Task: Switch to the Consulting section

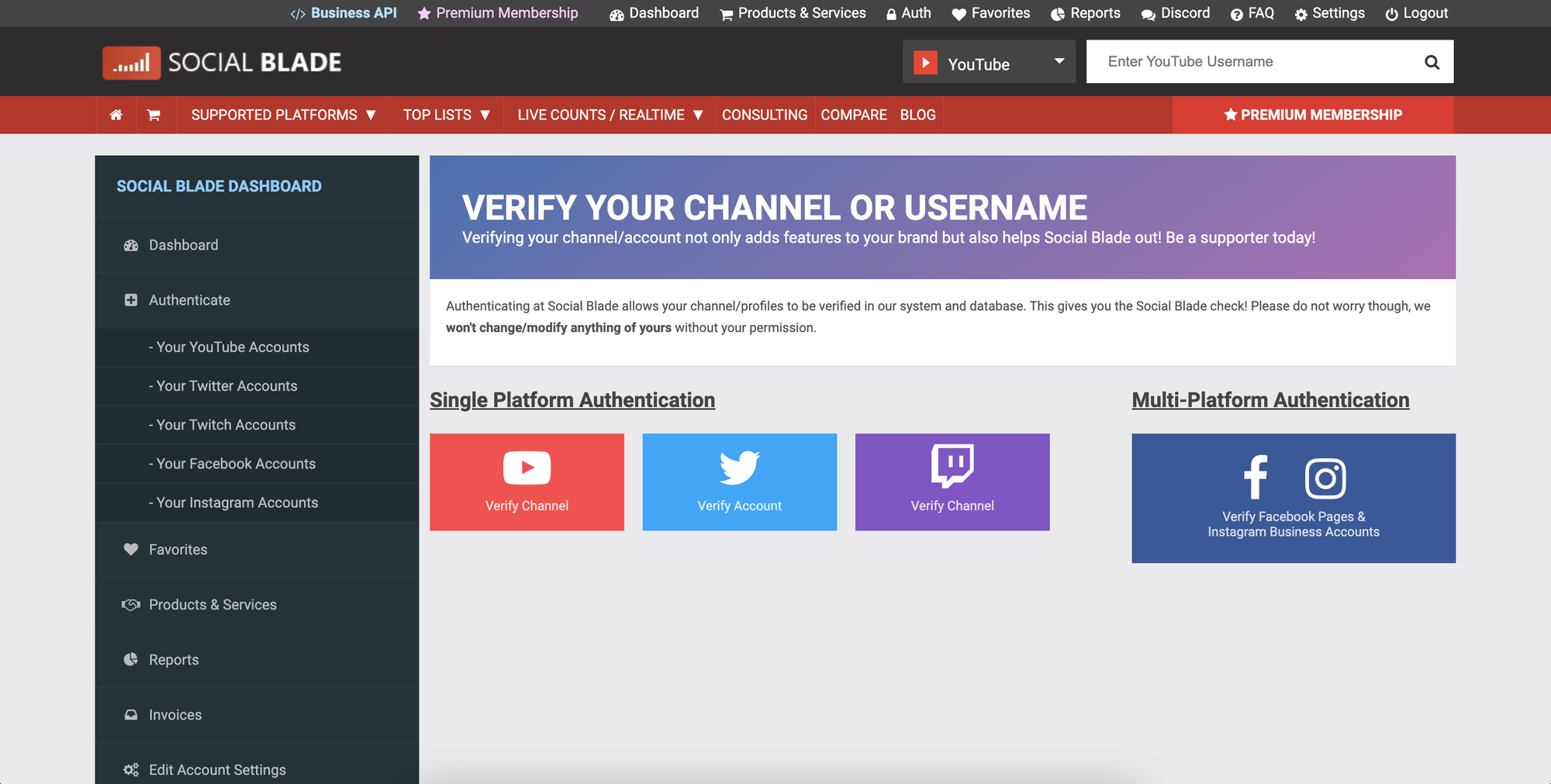Action: coord(765,115)
